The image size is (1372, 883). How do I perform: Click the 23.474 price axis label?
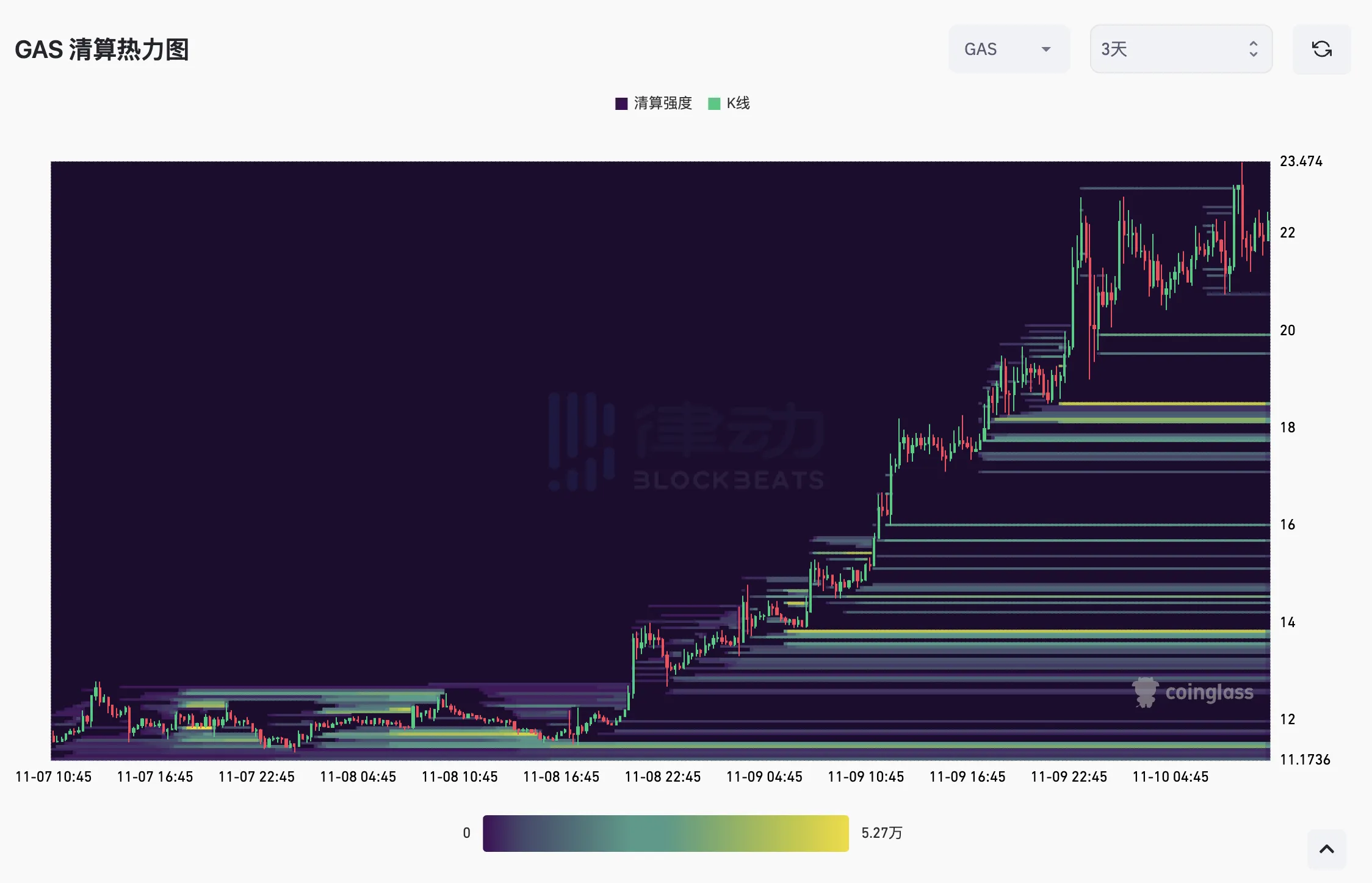[x=1301, y=161]
